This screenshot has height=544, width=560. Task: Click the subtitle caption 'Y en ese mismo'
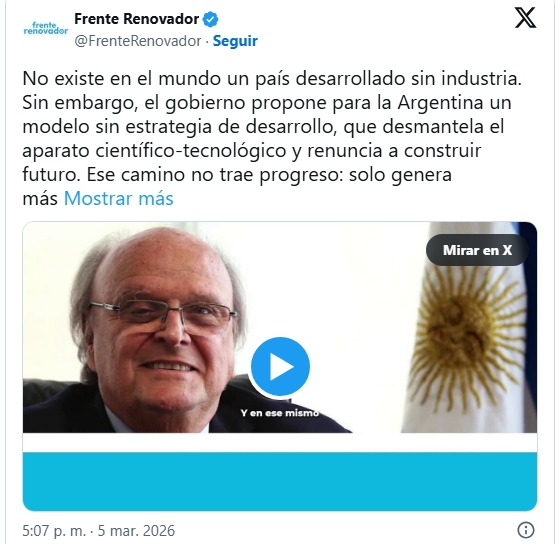point(280,413)
